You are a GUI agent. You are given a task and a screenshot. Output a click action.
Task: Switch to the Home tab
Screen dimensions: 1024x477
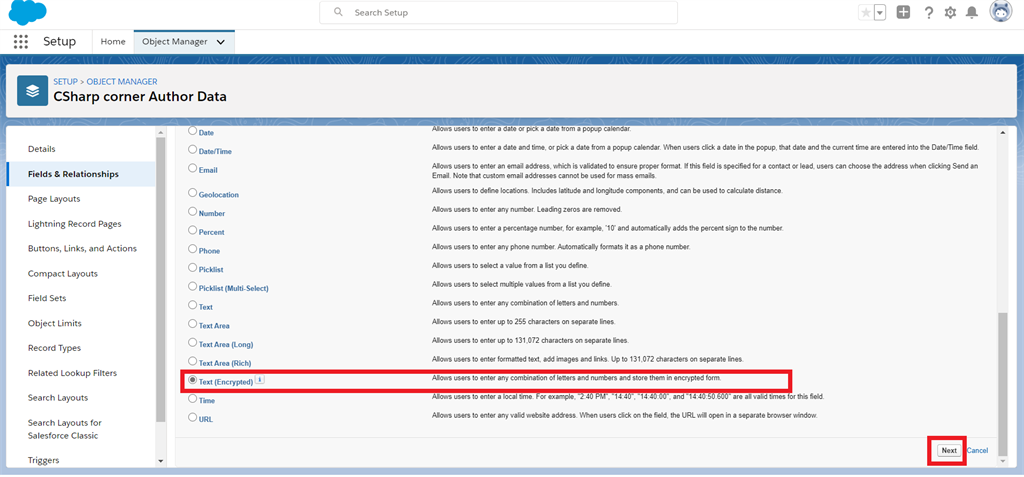point(112,41)
